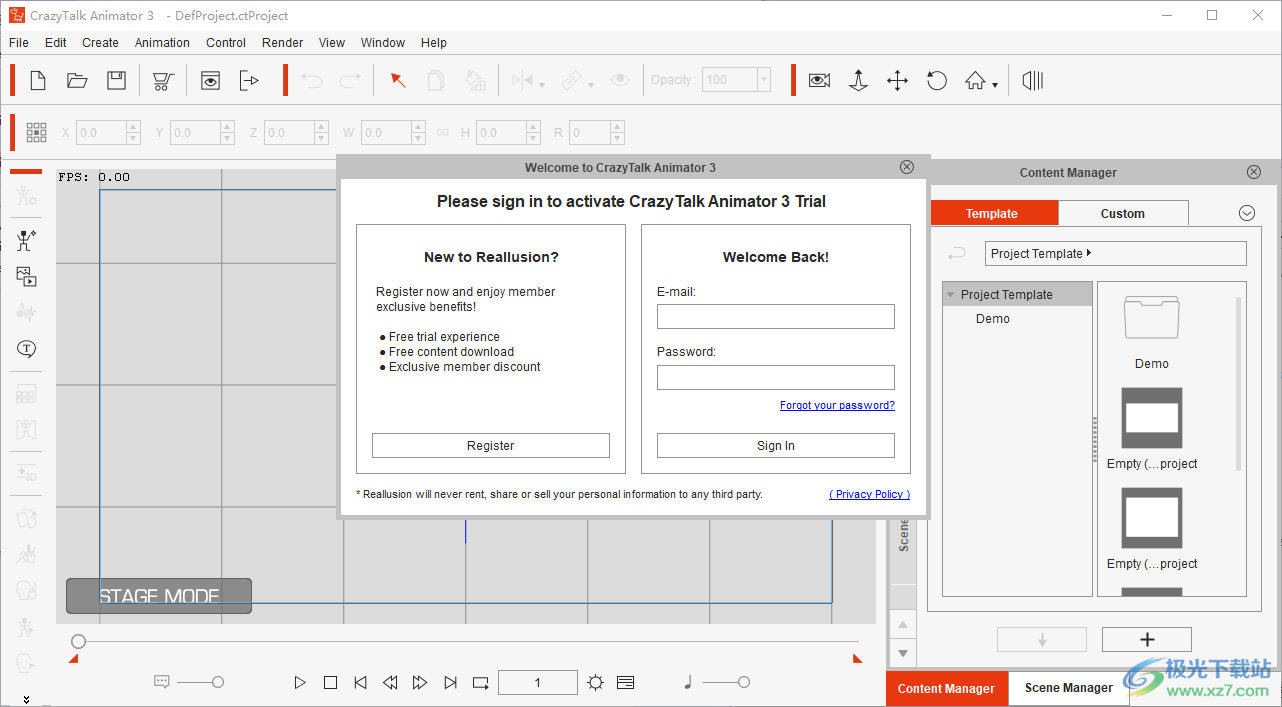Save project with the floppy disk icon
The width and height of the screenshot is (1282, 707).
(117, 80)
